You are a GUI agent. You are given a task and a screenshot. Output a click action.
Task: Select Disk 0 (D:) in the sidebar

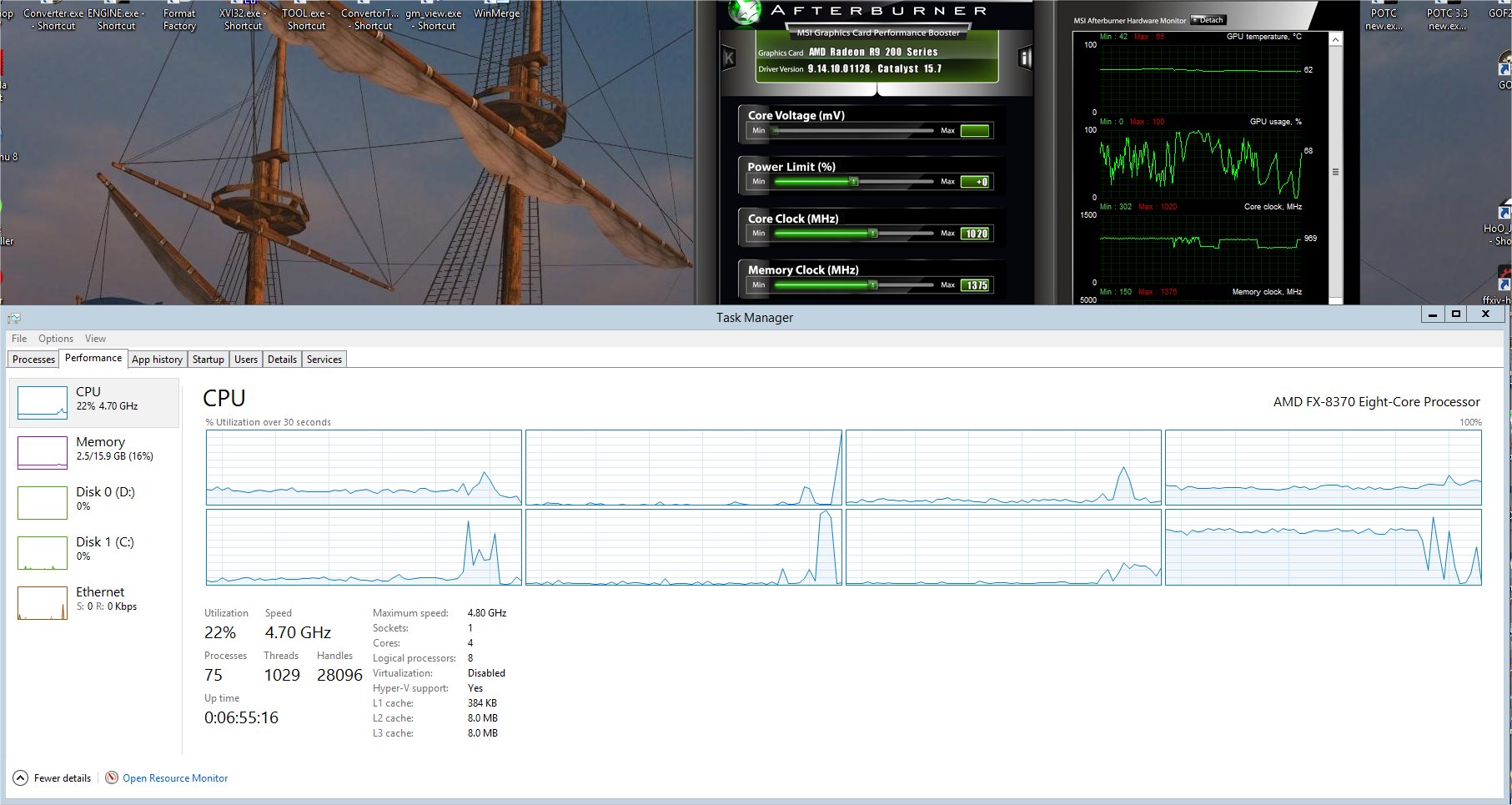click(x=94, y=503)
